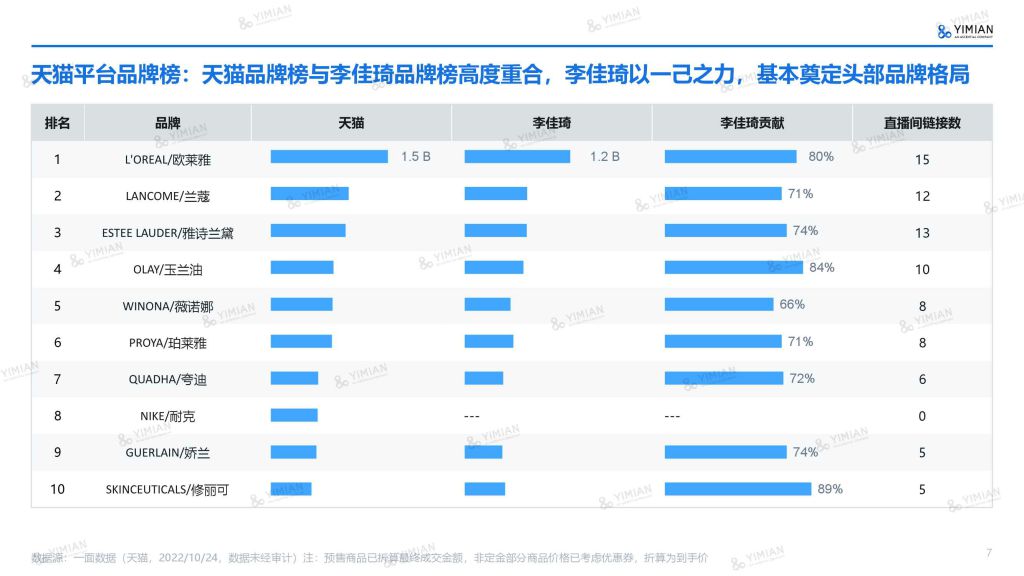1024x576 pixels.
Task: Select the 李佳琦 column header
Action: pyautogui.click(x=552, y=123)
